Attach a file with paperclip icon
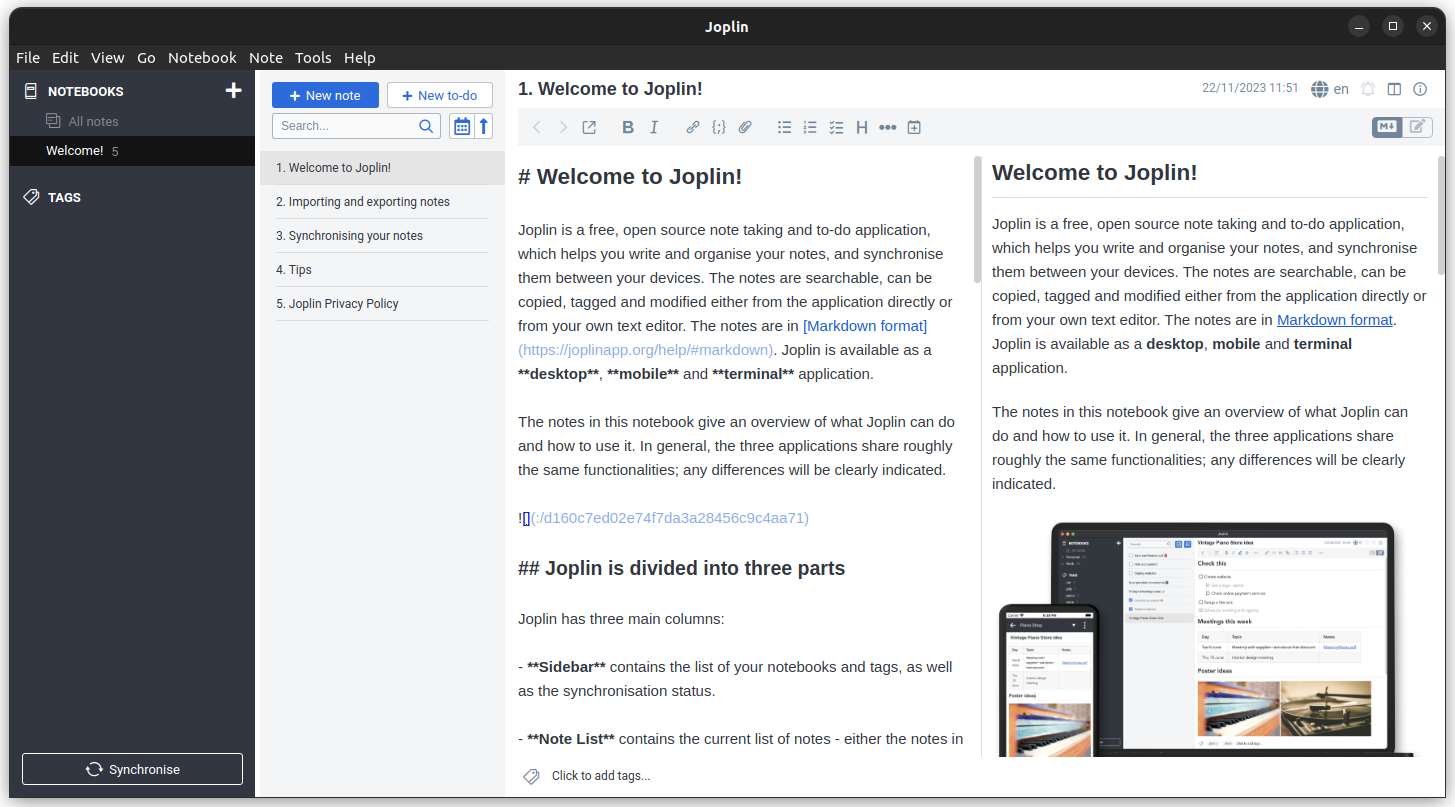This screenshot has height=807, width=1455. point(745,127)
